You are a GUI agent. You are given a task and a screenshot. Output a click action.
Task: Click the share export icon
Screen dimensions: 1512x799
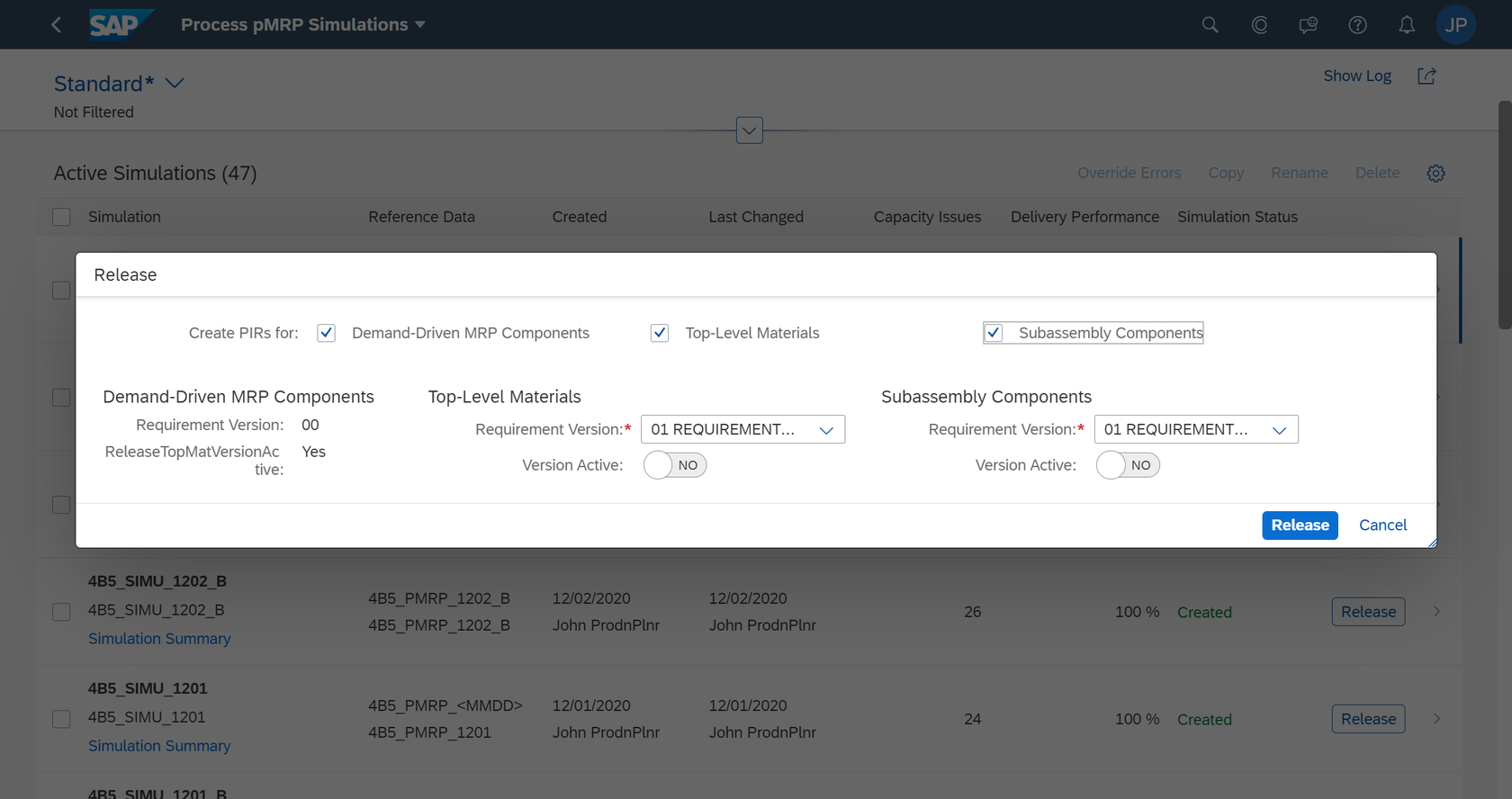pos(1426,76)
